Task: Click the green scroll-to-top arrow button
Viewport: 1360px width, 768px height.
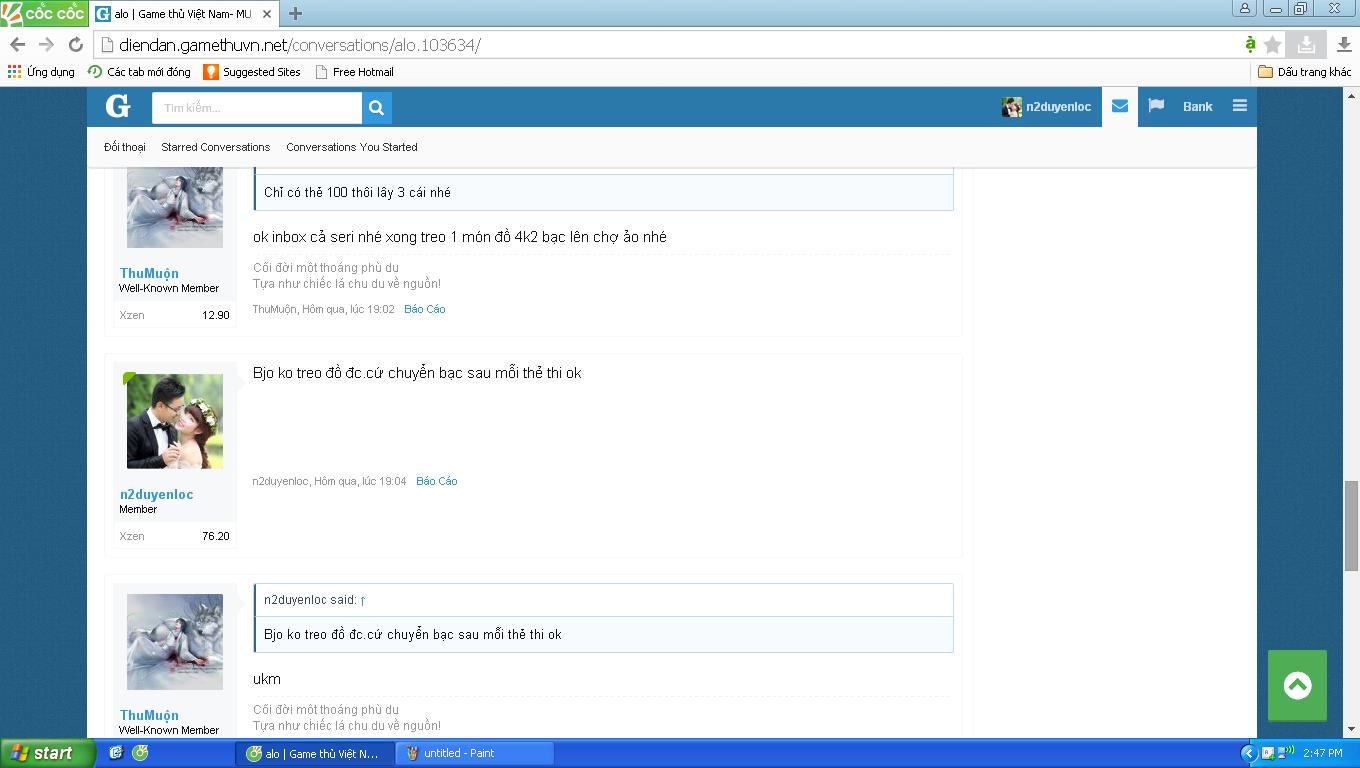Action: coord(1297,685)
